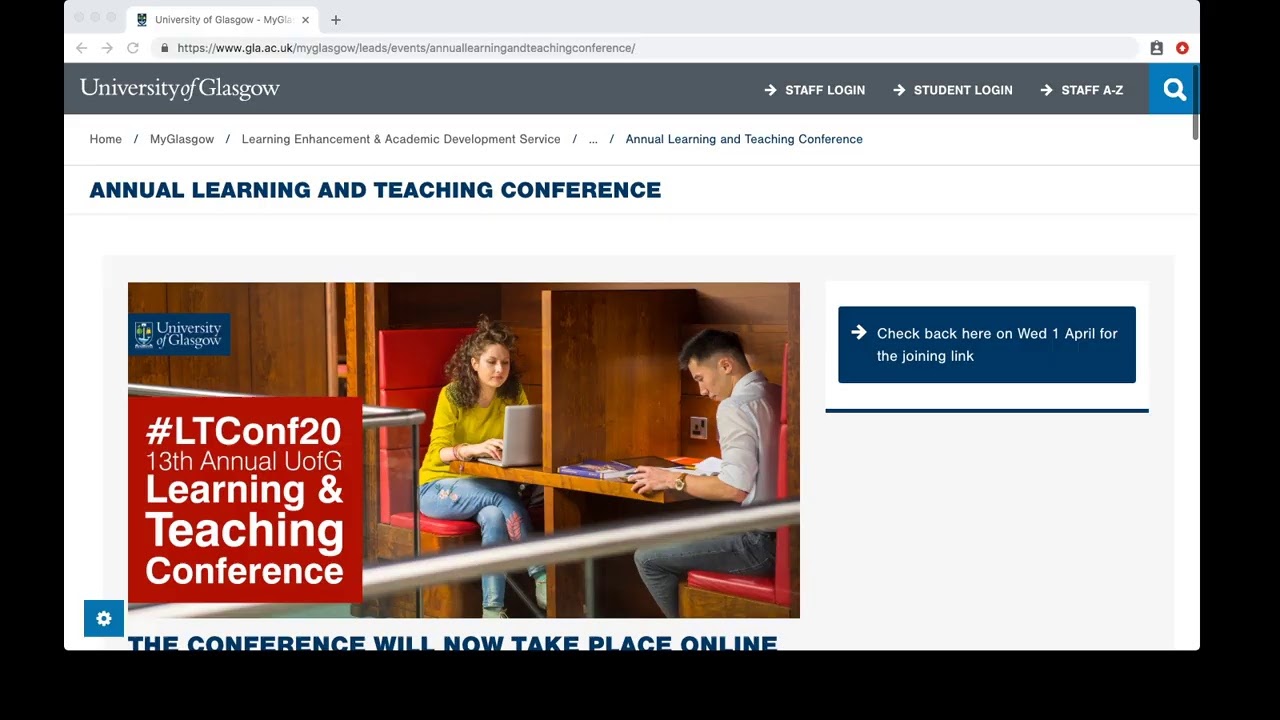Click the page's vertical scrollbar
The image size is (1280, 720).
[1195, 102]
